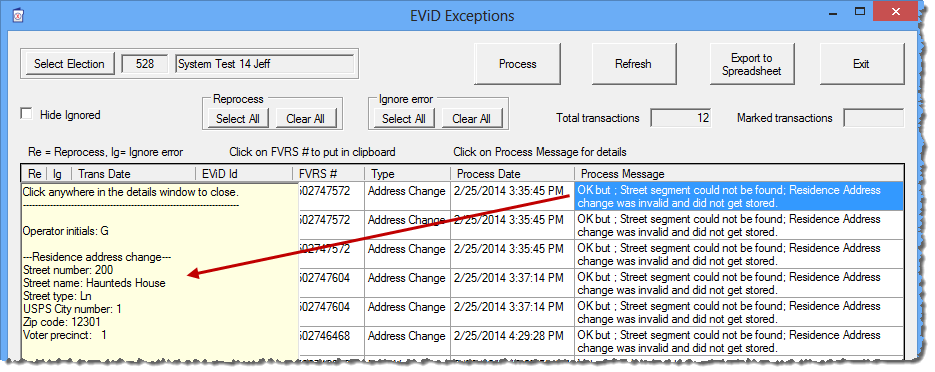Refresh the exceptions list

pos(633,64)
